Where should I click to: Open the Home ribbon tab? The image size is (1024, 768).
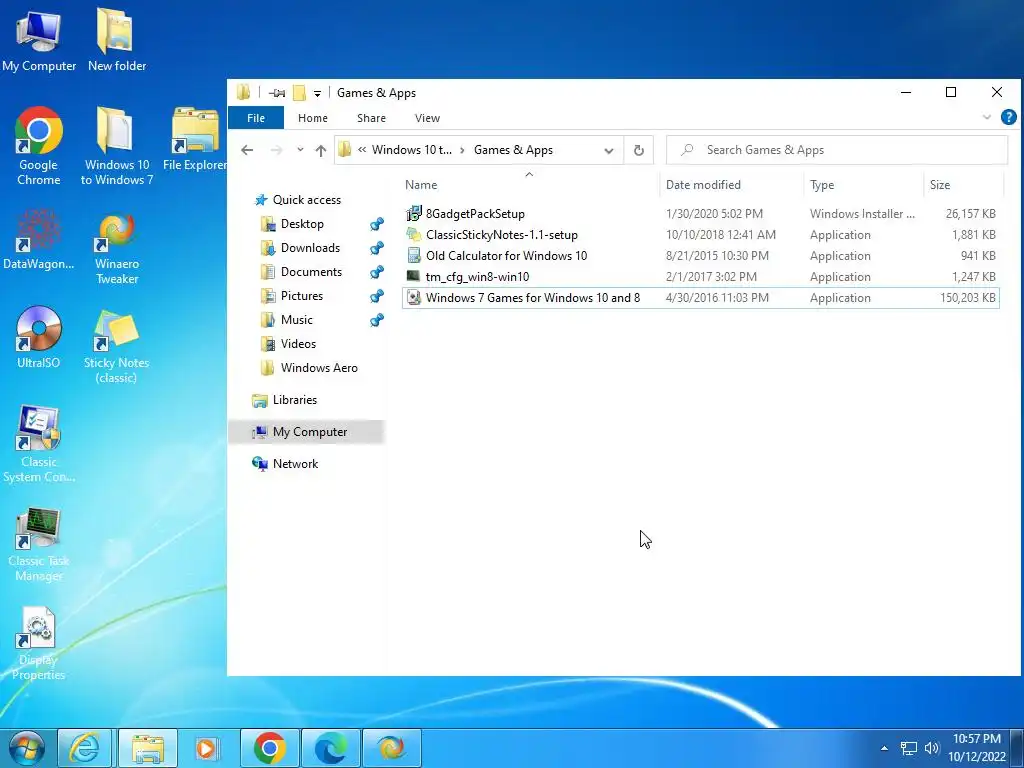(313, 118)
